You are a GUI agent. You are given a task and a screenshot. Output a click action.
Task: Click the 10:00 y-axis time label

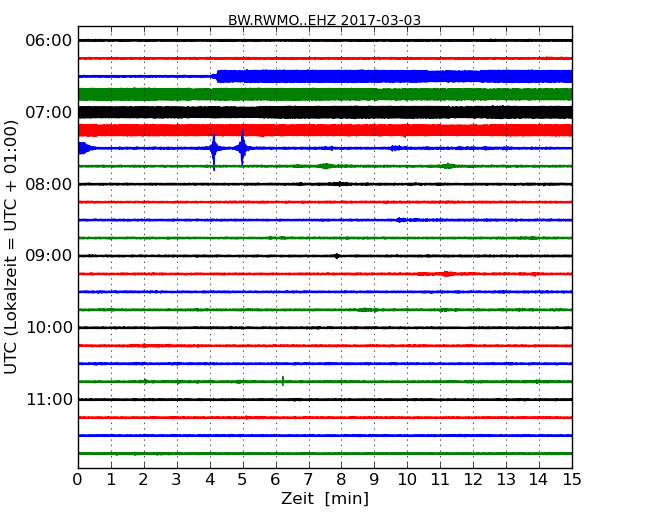49,328
